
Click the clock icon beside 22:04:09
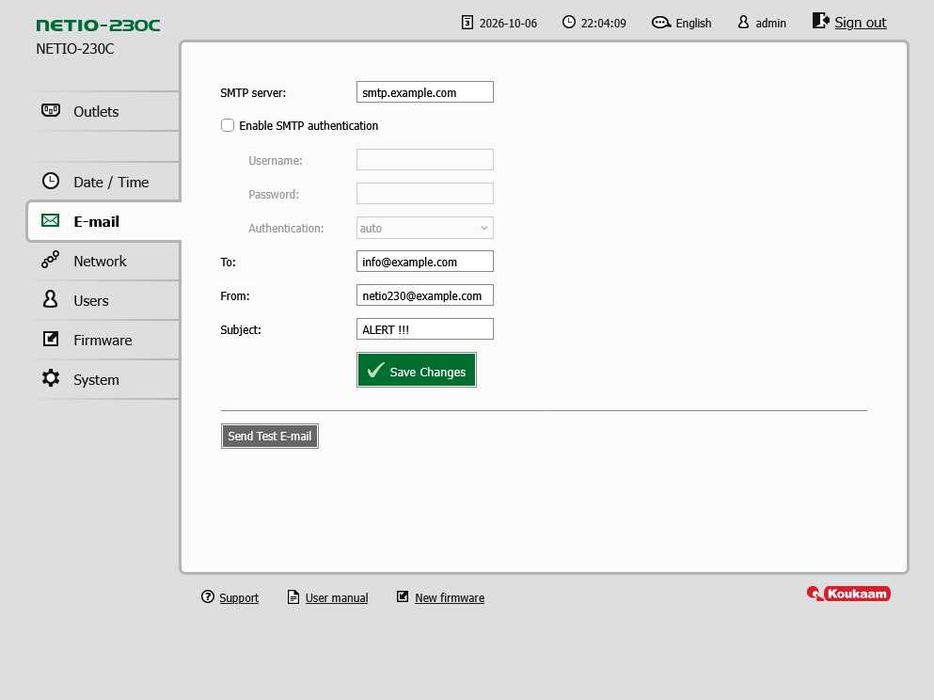pos(569,23)
